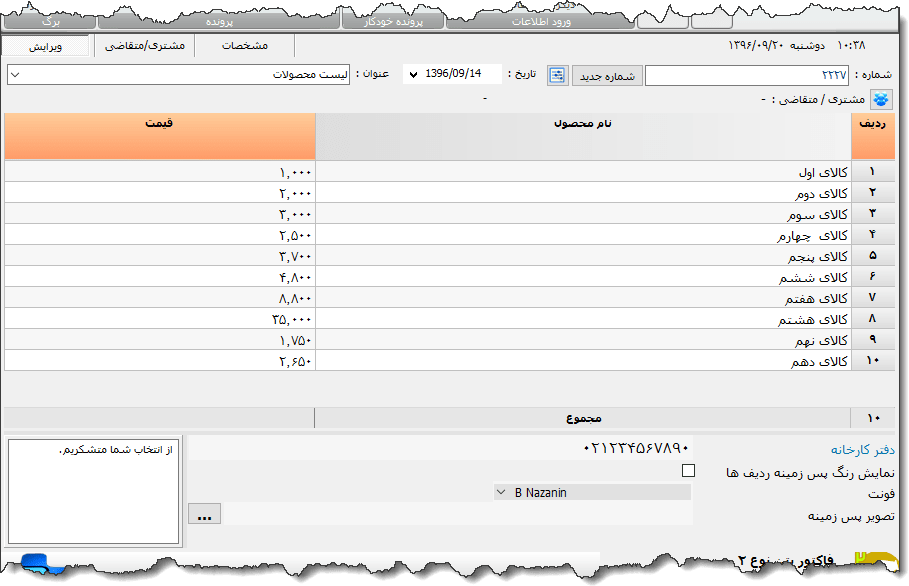909x586 pixels.
Task: Open the B Nazanin font dropdown
Action: coord(592,492)
